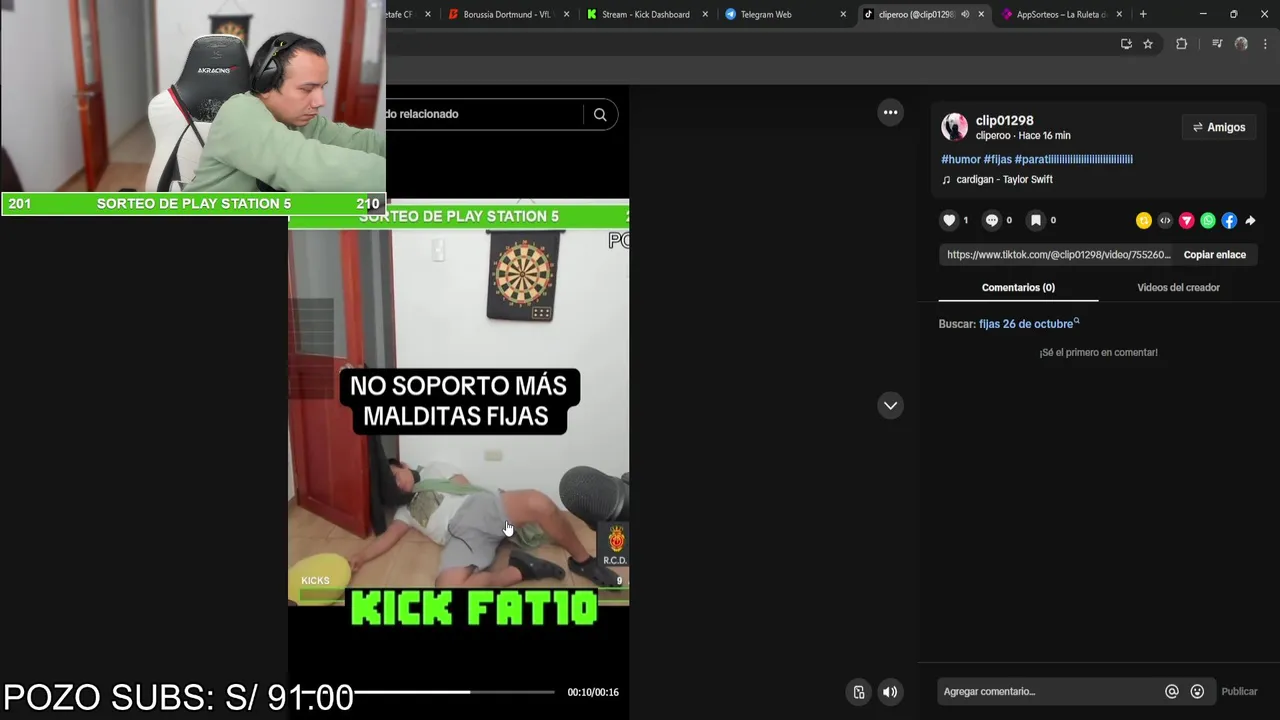Bookmark this page with the star icon
This screenshot has height=720, width=1280.
pyautogui.click(x=1148, y=44)
